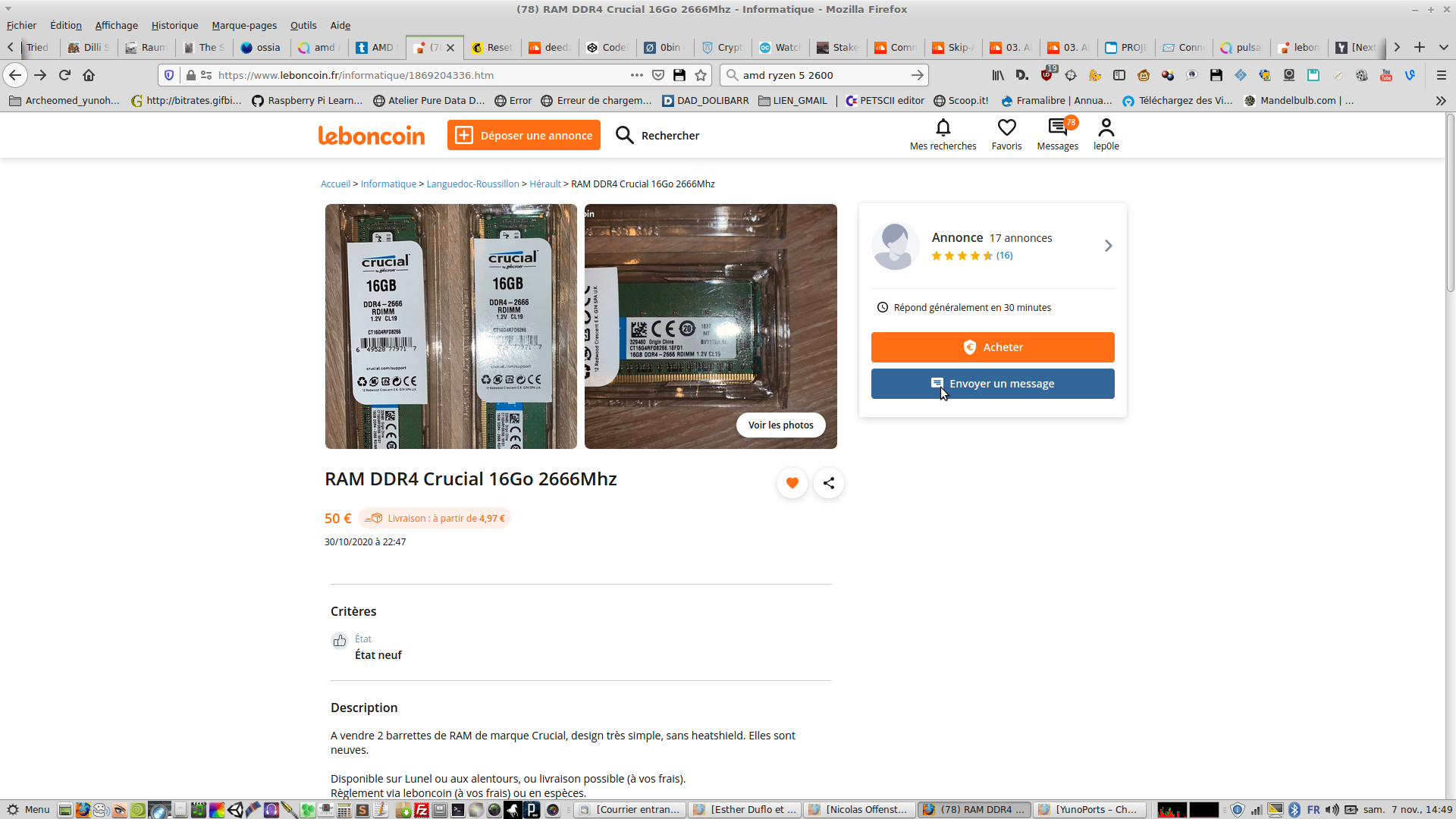Screen dimensions: 1456x819
Task: Expand bookmarks toolbar overflow chevron
Action: click(1440, 100)
